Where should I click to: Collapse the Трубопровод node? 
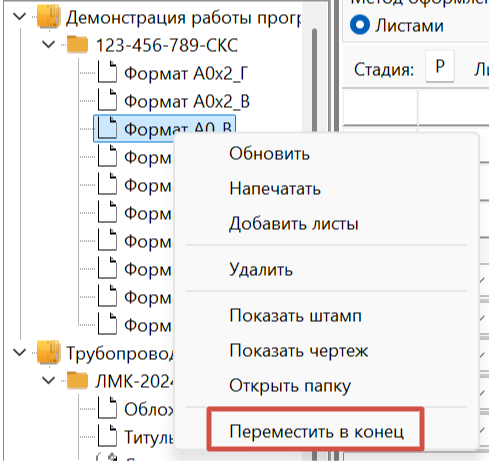pos(20,352)
